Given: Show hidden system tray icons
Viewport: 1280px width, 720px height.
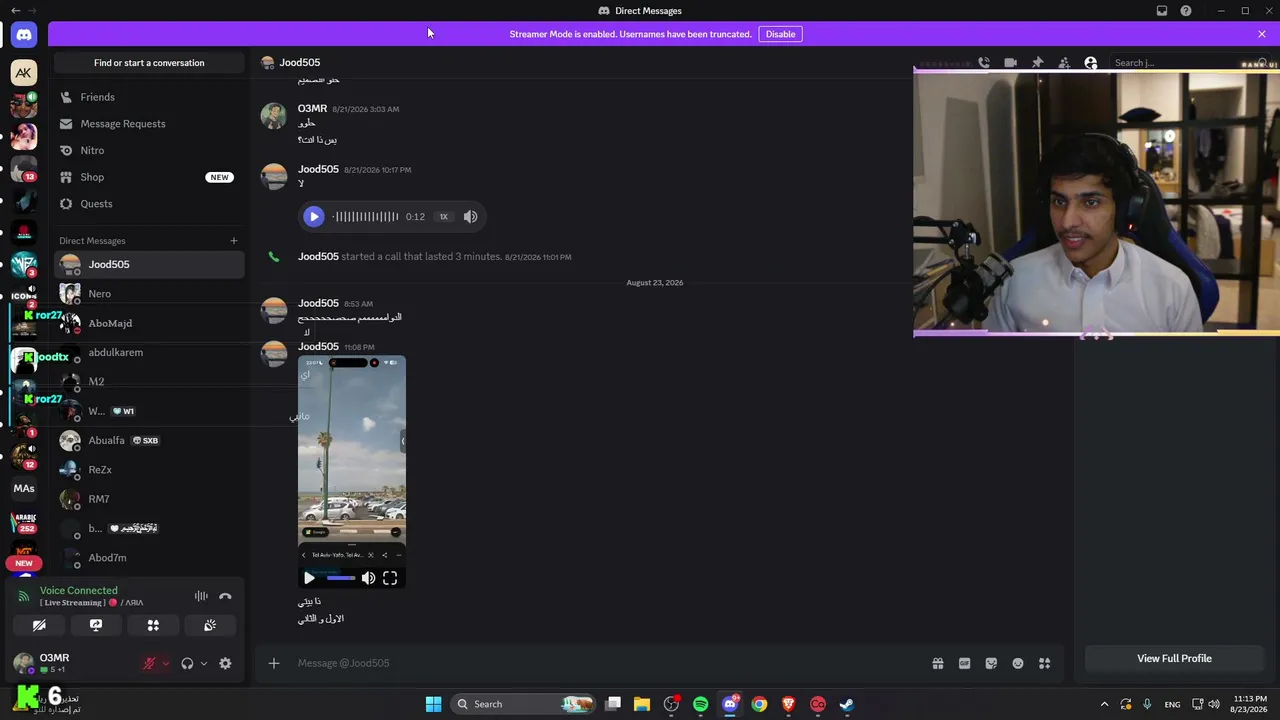Looking at the screenshot, I should point(1104,704).
